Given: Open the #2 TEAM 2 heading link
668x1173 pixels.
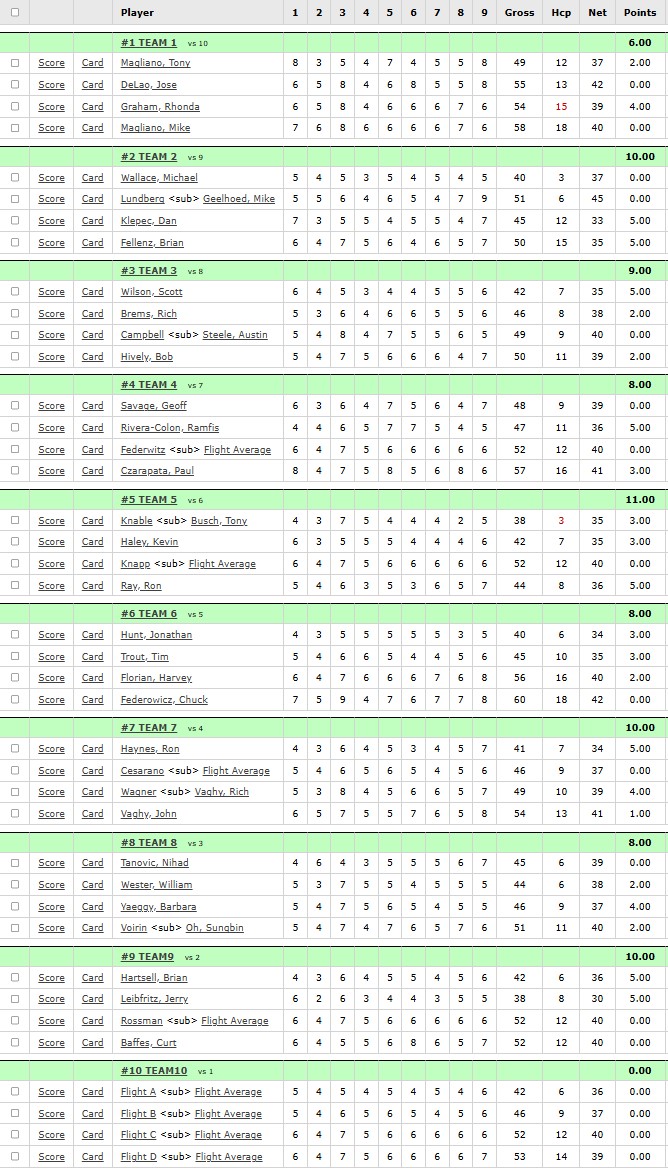Looking at the screenshot, I should pyautogui.click(x=149, y=156).
